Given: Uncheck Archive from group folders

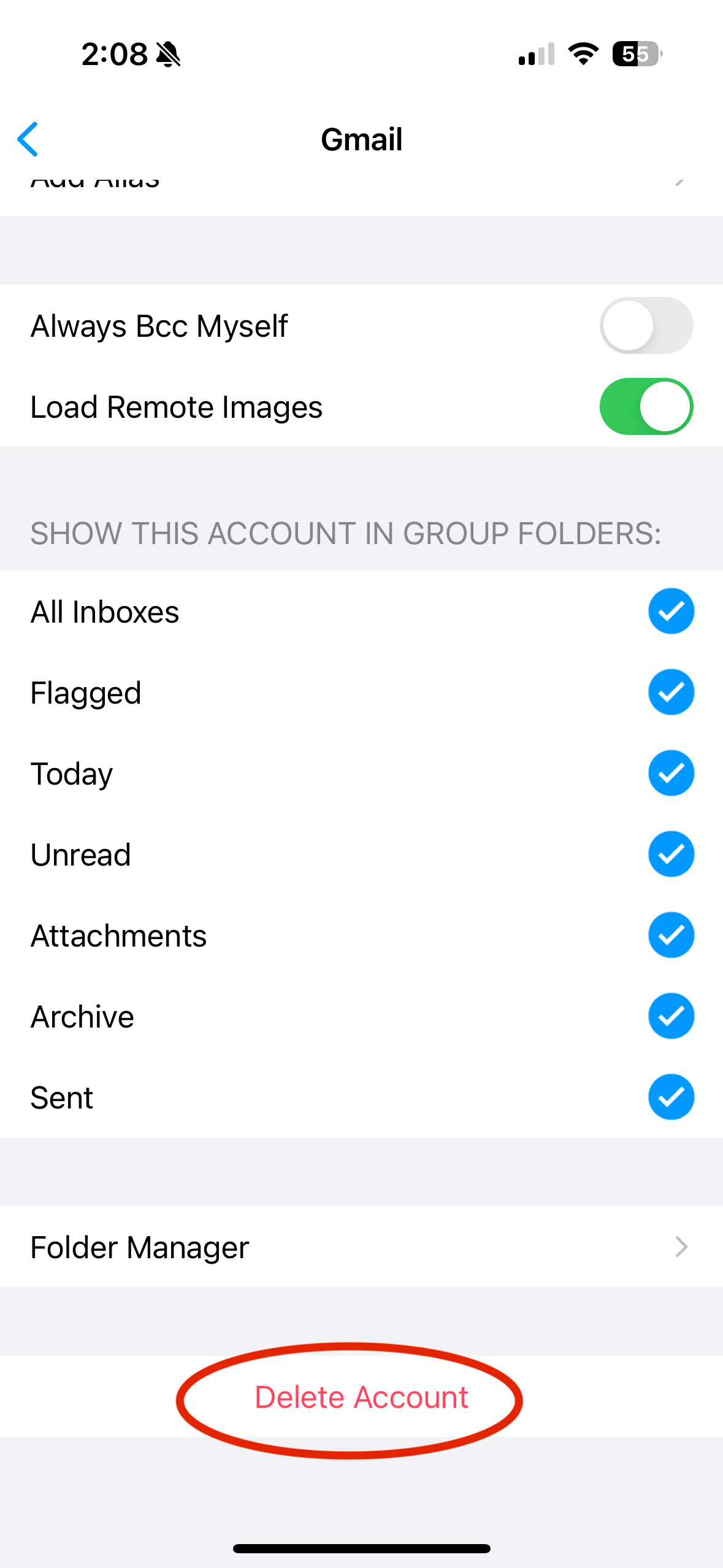Looking at the screenshot, I should coord(671,1016).
